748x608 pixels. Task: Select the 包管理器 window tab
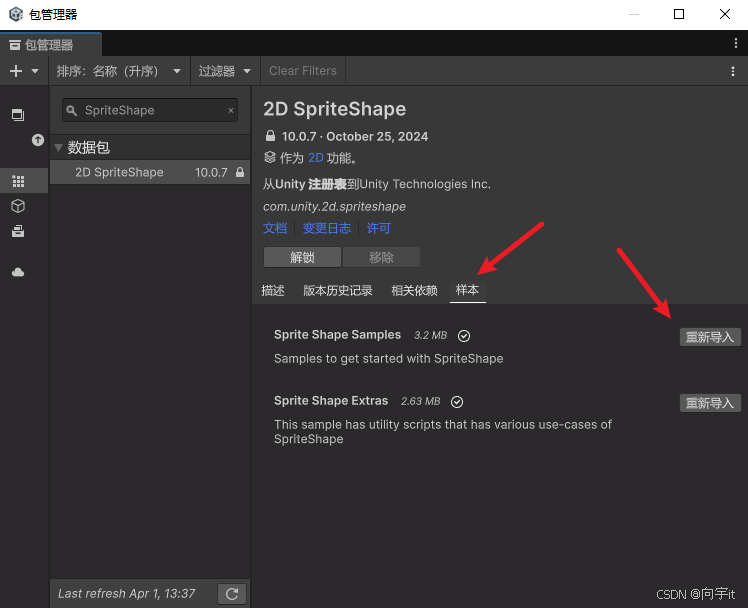point(50,45)
